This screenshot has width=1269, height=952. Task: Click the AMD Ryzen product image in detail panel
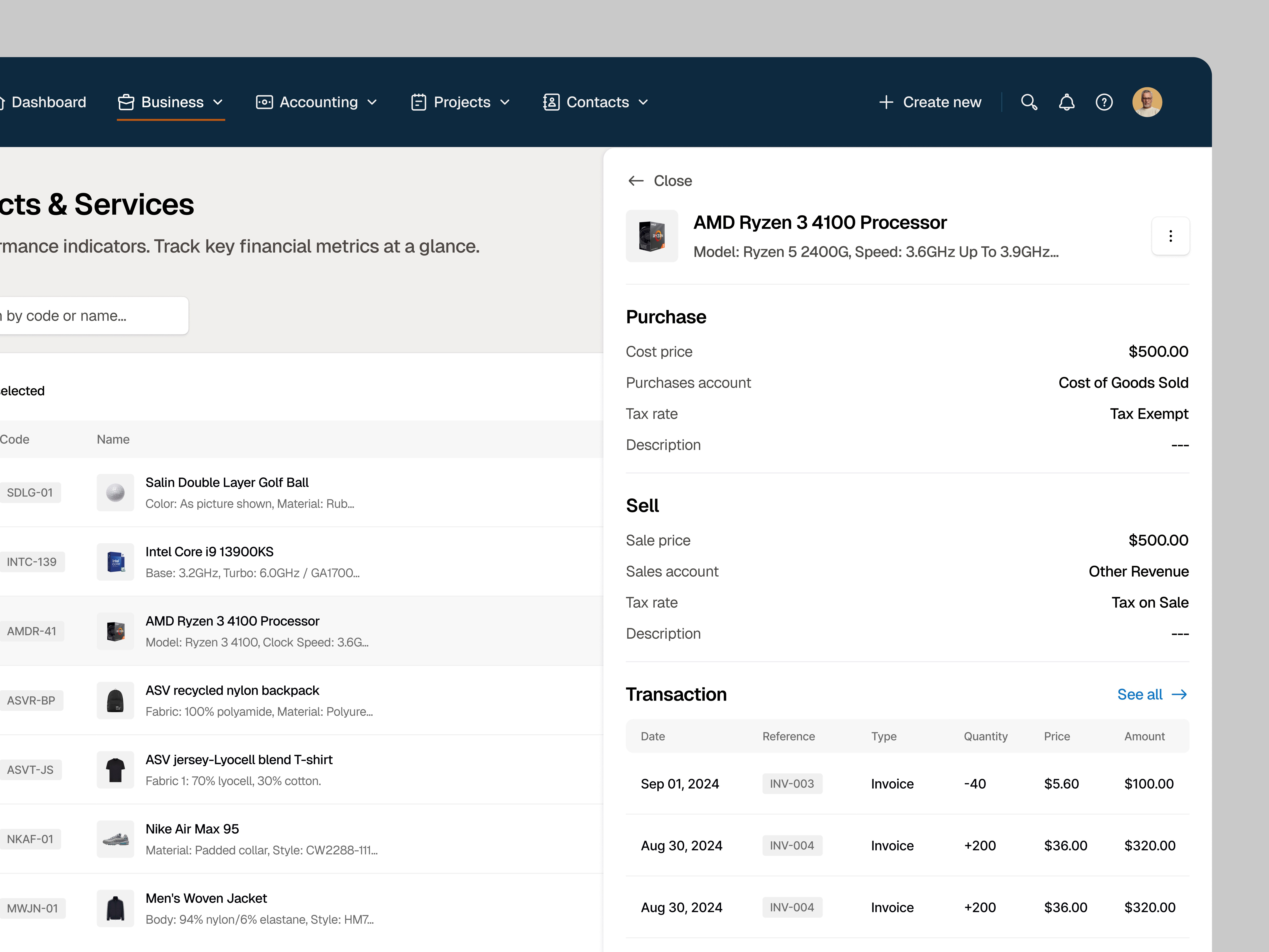click(652, 236)
